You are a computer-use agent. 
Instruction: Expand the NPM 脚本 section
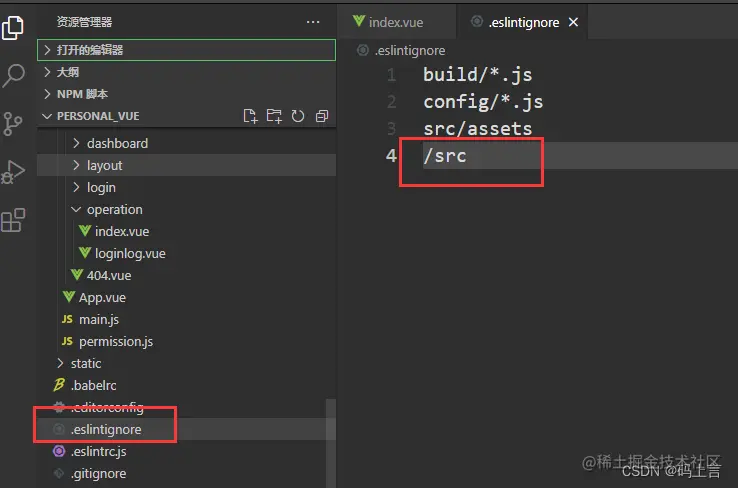tap(186, 94)
